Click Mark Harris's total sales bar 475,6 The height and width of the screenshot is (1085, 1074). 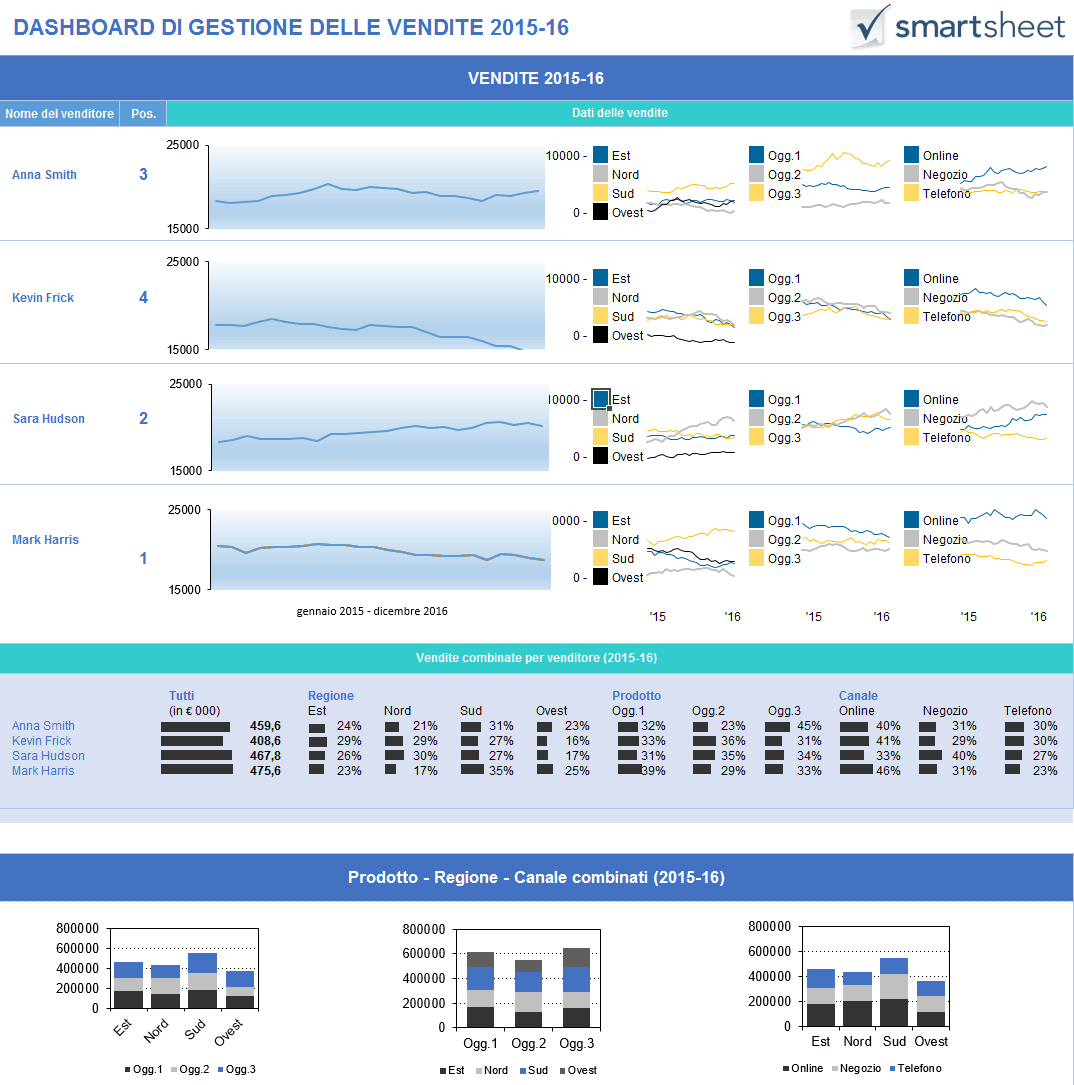pos(197,769)
